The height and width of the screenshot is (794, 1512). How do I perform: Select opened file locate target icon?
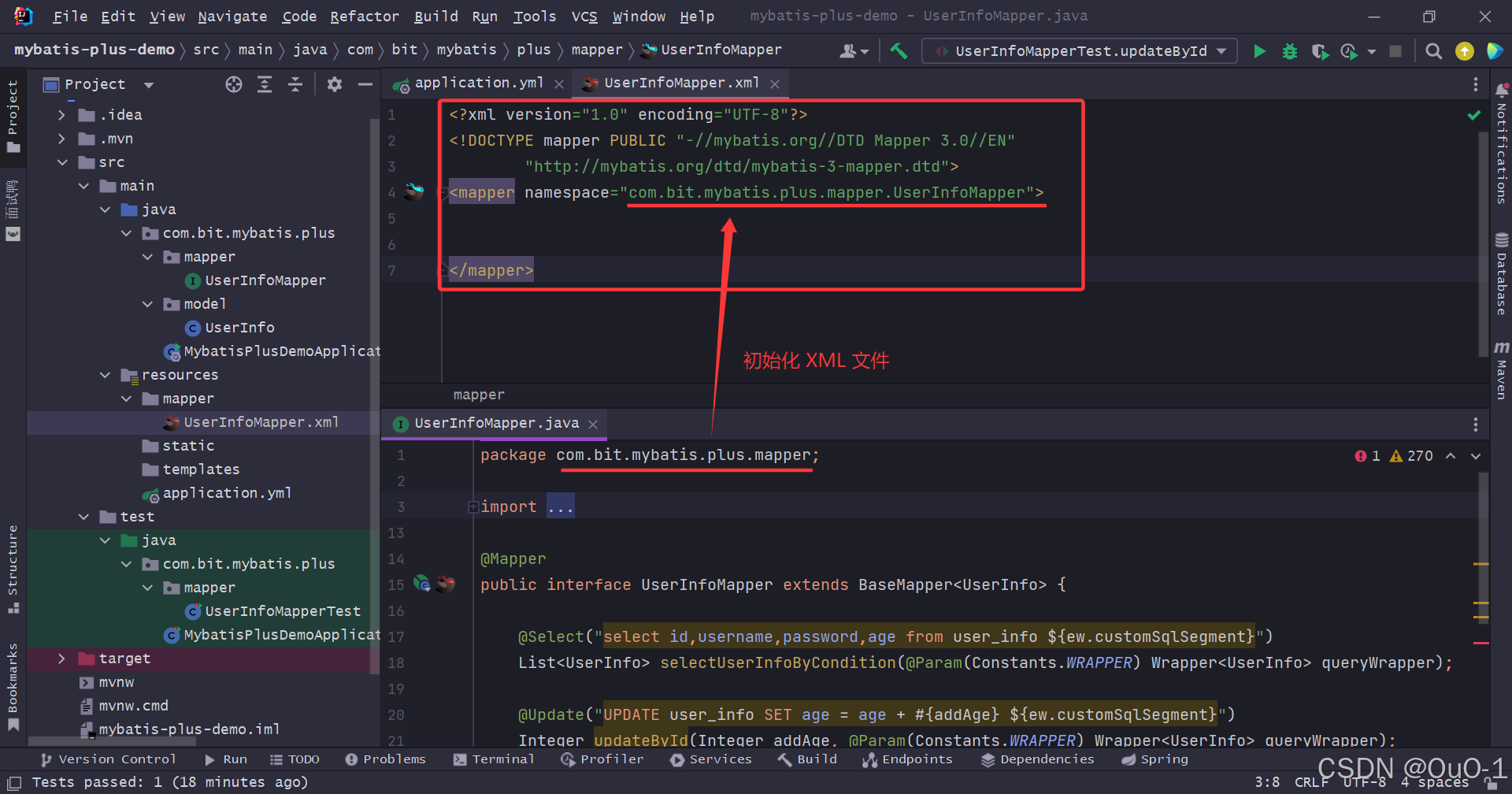[x=234, y=84]
